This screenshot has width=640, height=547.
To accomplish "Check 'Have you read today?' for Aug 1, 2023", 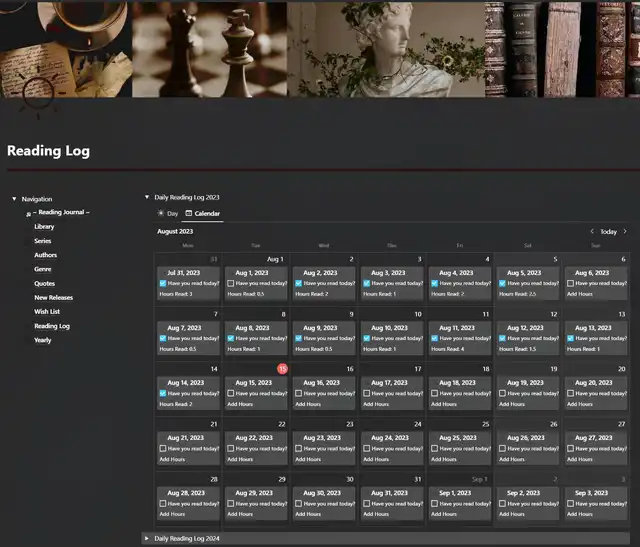I will tap(231, 283).
